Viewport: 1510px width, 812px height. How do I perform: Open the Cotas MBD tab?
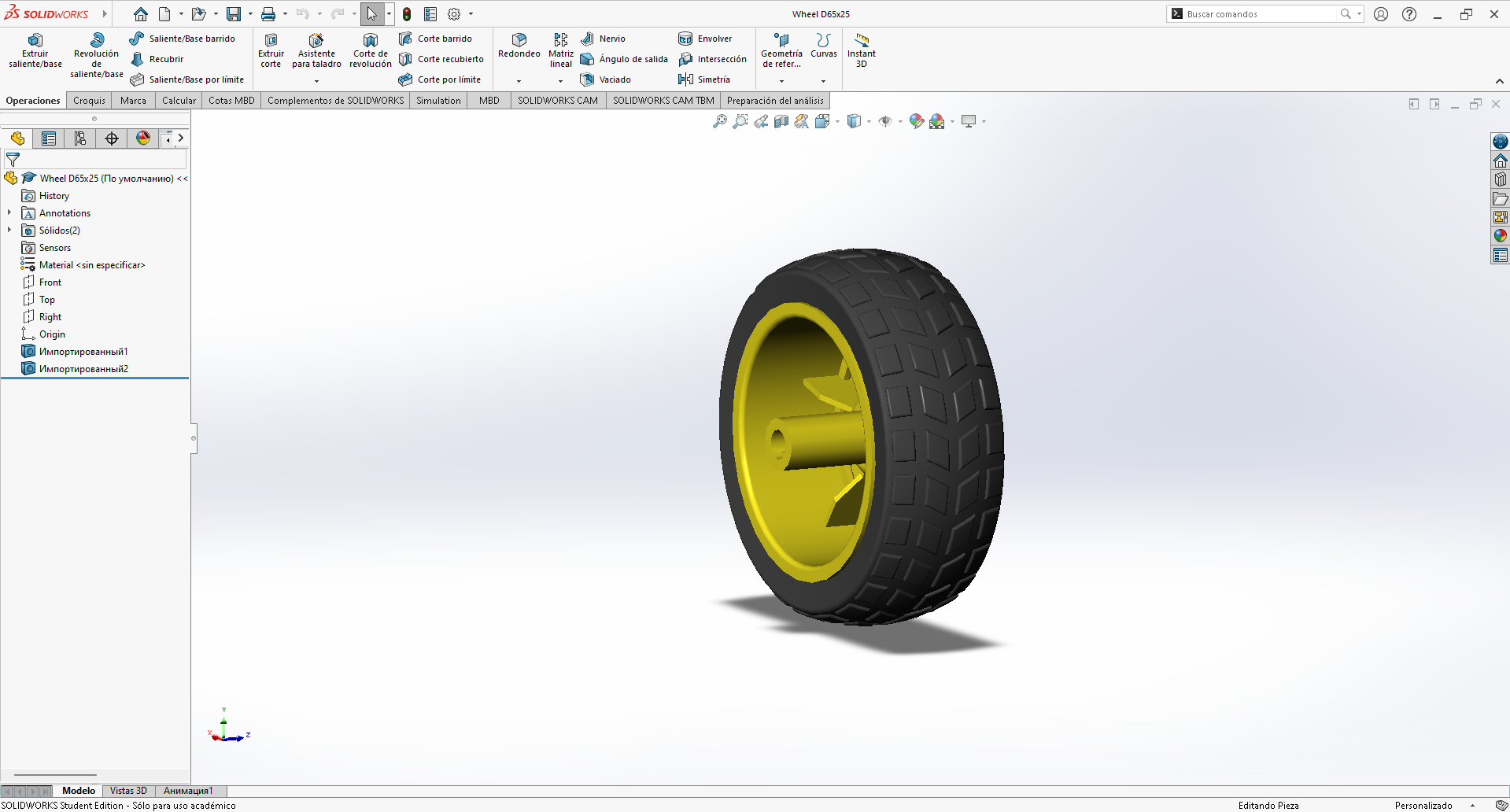(x=231, y=101)
